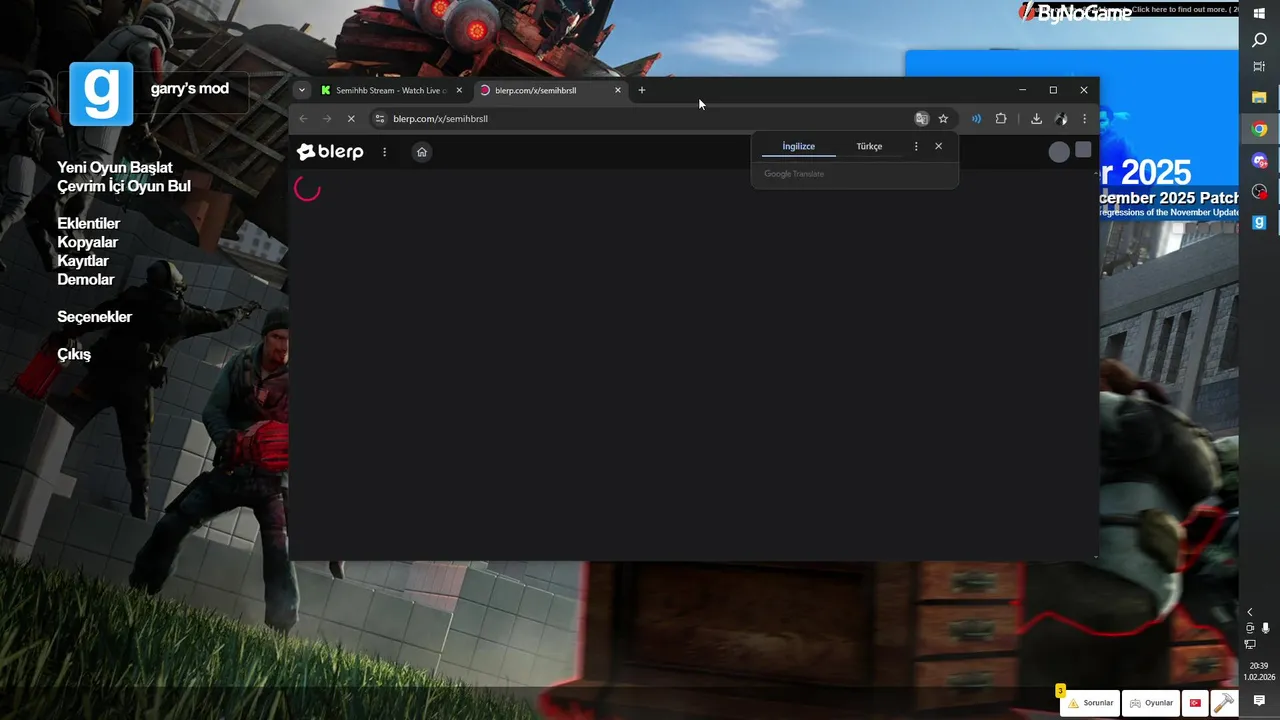
Task: Open the Sorunlar button in Garry's Mod
Action: coord(1090,703)
